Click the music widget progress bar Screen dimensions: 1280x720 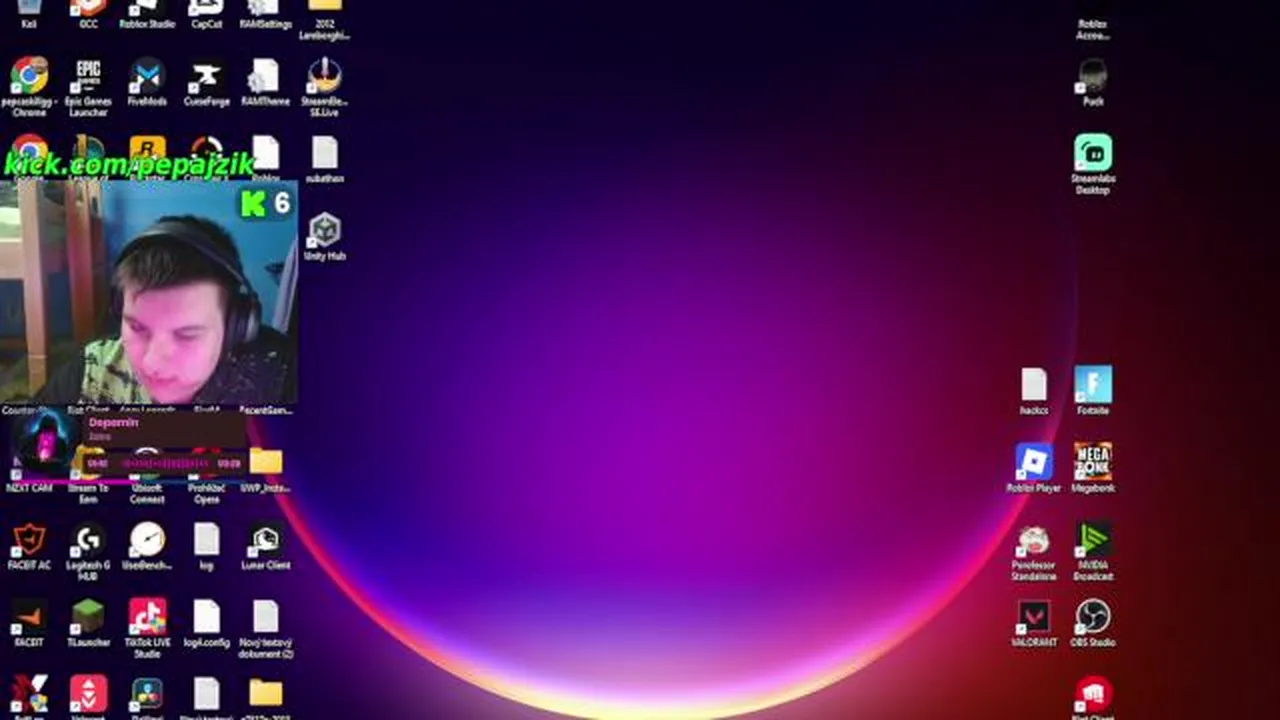point(165,463)
